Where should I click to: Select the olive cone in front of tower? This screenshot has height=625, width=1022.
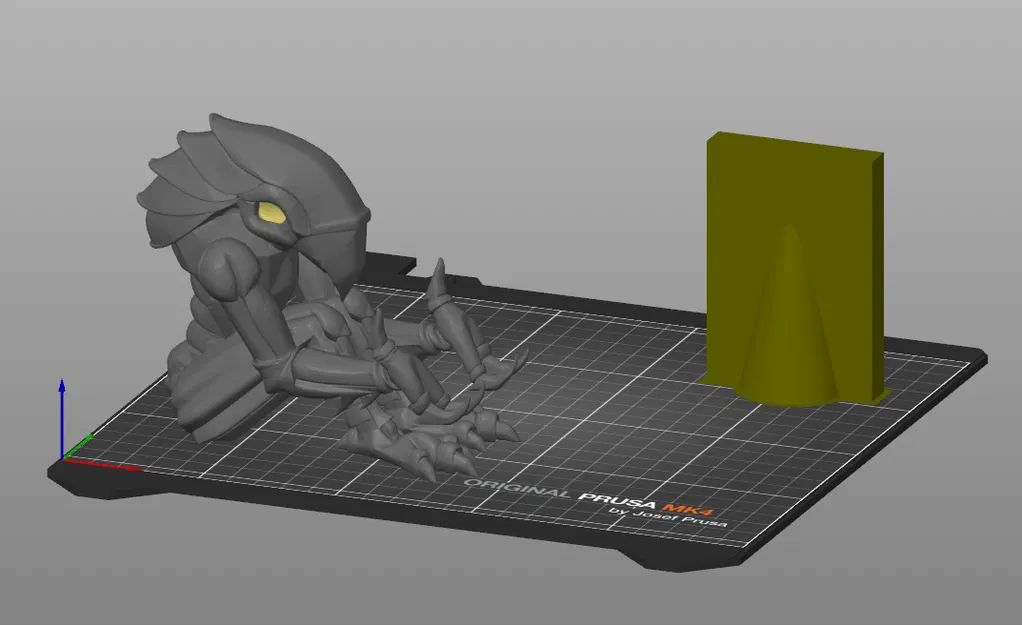[789, 326]
